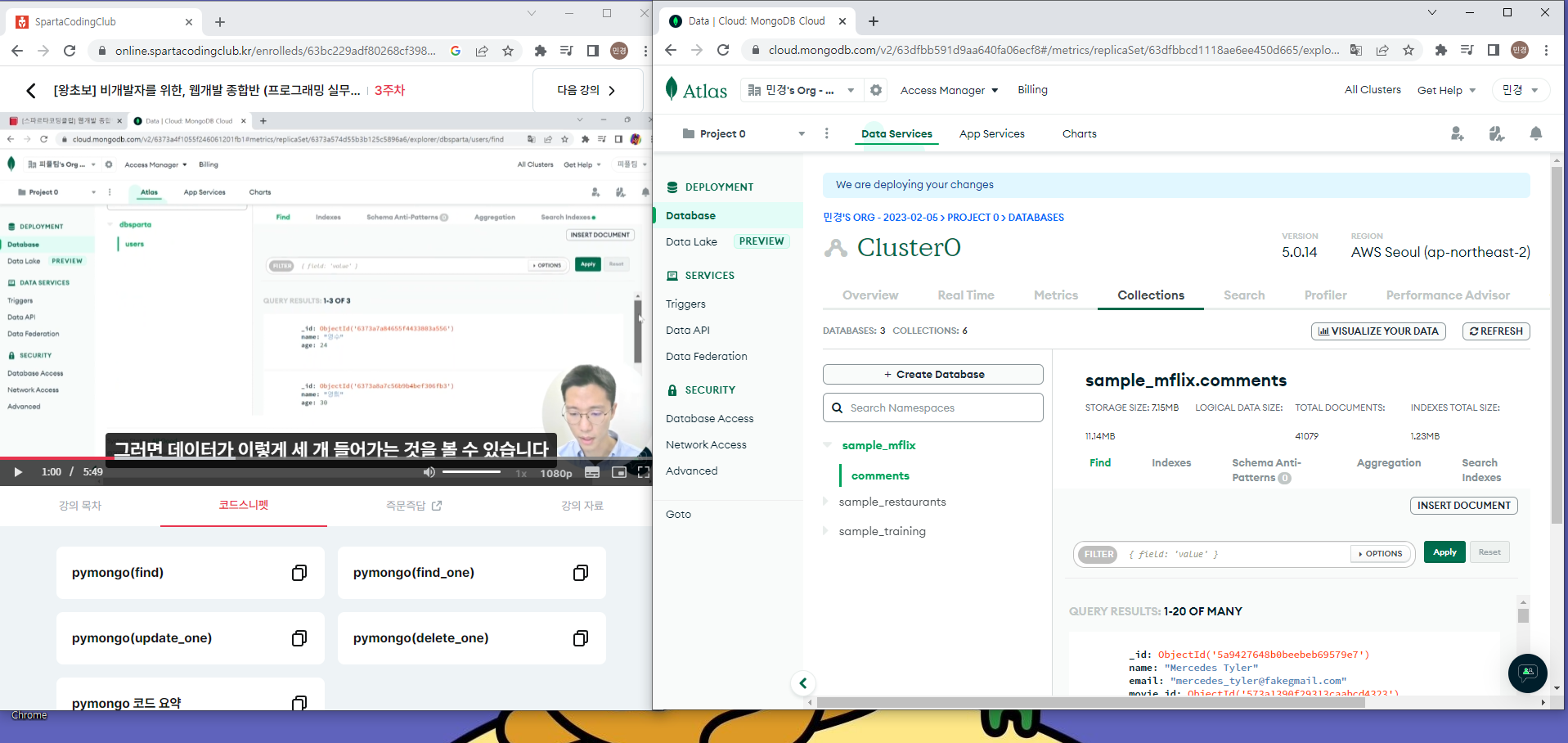Screen dimensions: 1568x743
Task: Go to the next lecture (다음 강의)
Action: [586, 90]
